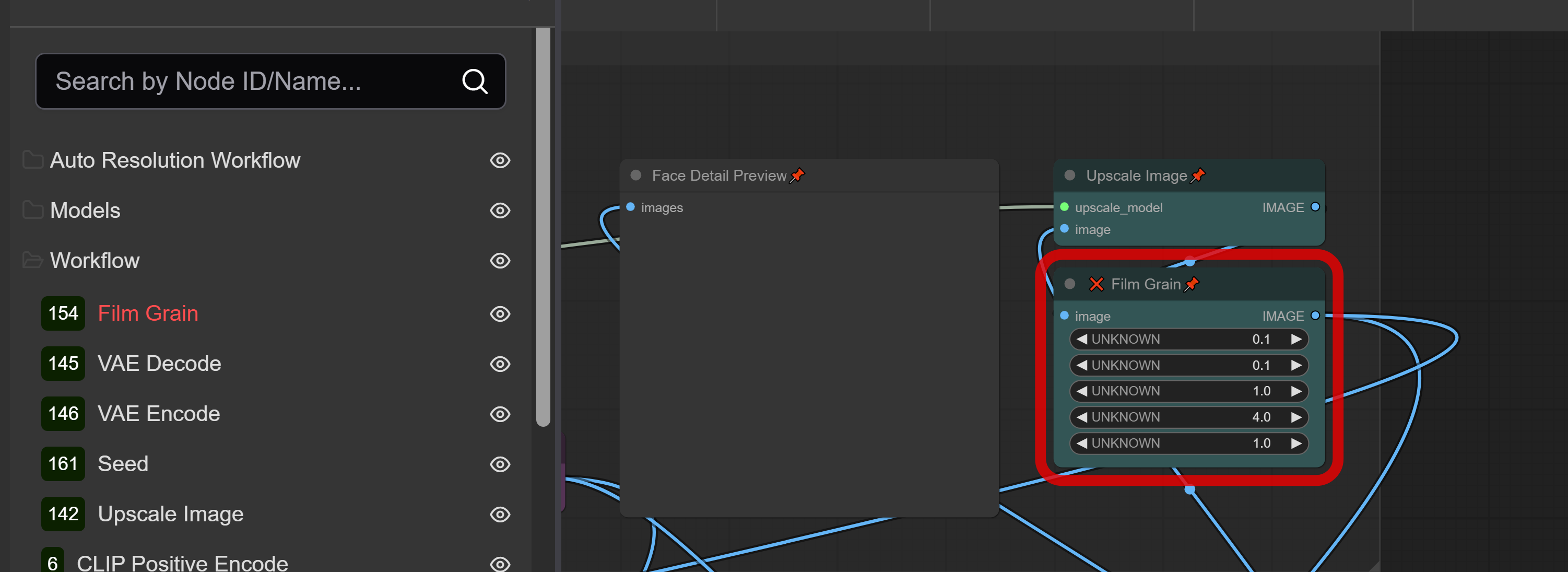1568x572 pixels.
Task: Toggle visibility of Workflow group
Action: point(500,261)
